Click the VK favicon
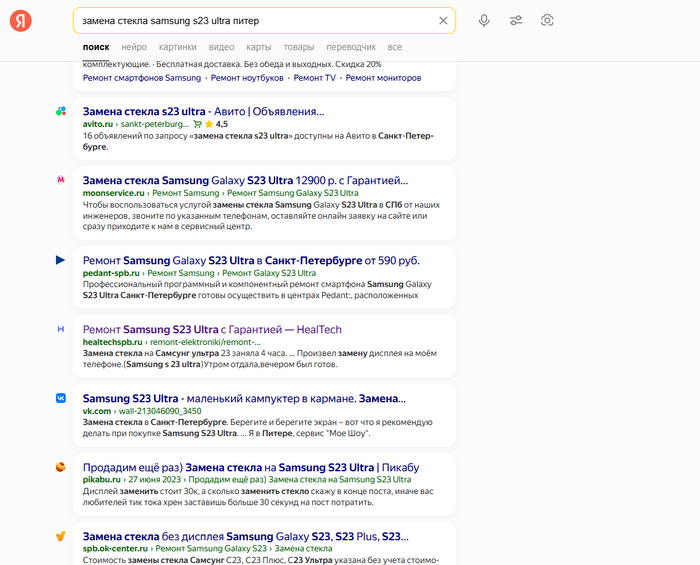 pyautogui.click(x=61, y=398)
